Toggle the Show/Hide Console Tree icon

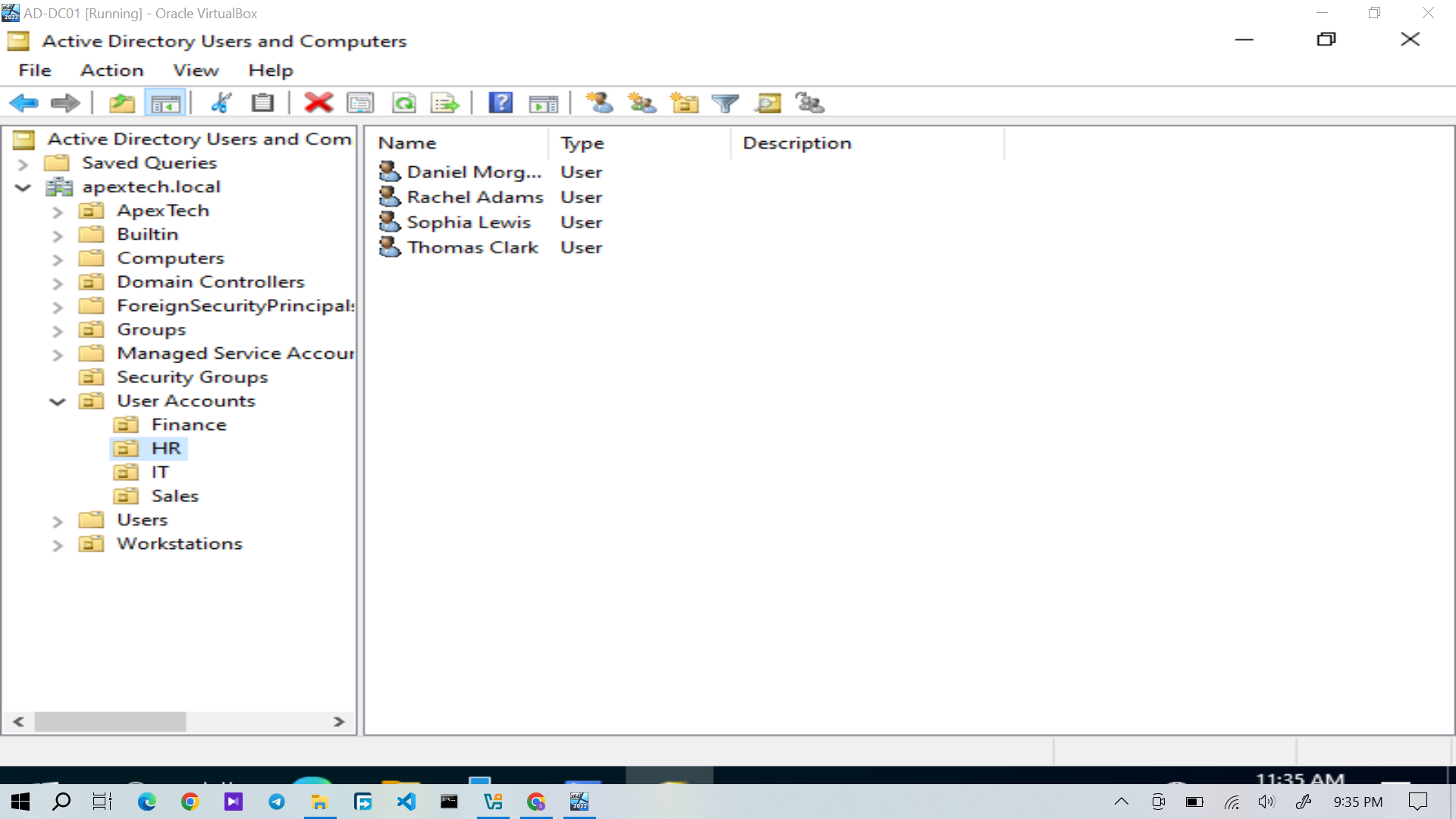point(165,102)
